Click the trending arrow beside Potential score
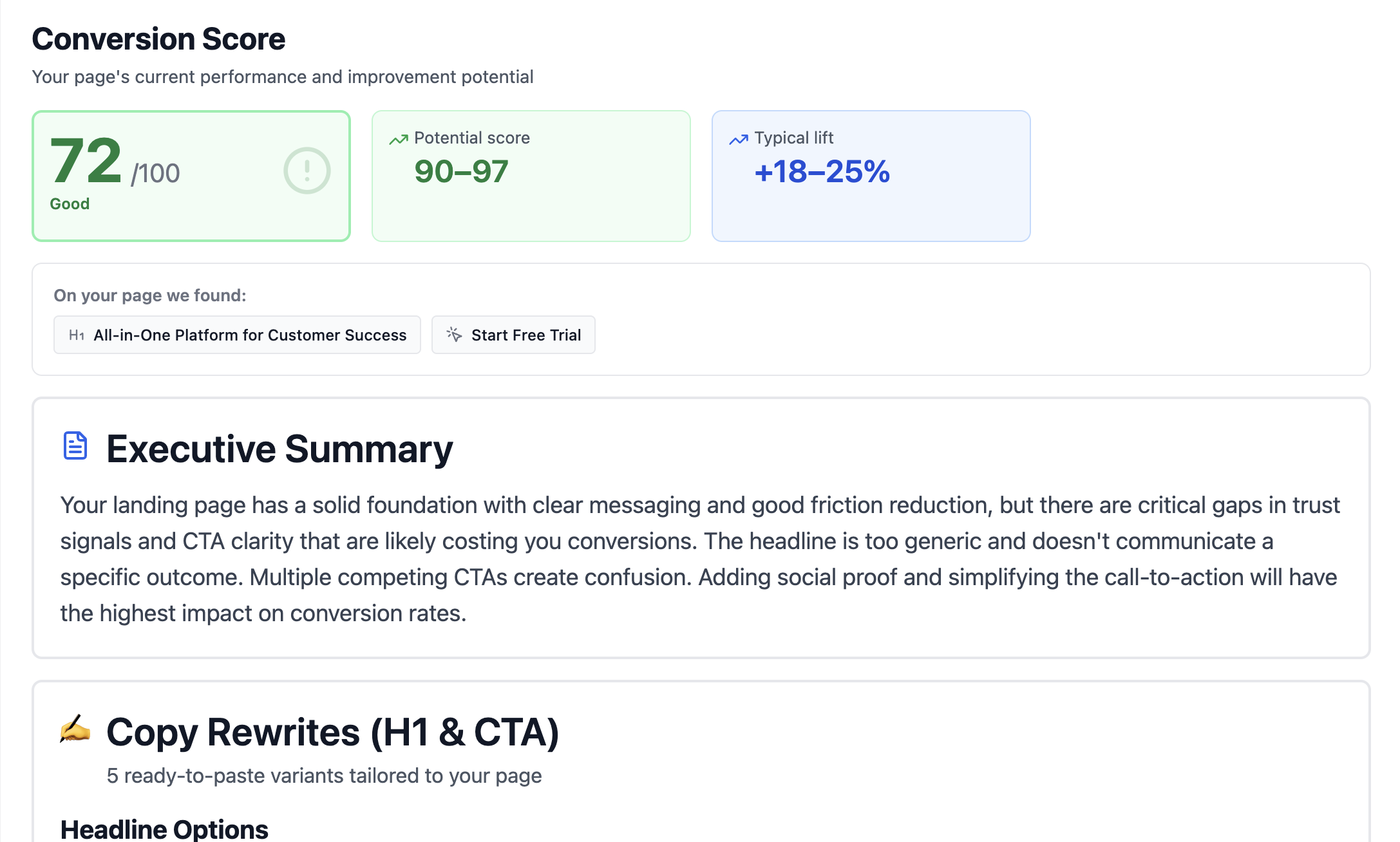The image size is (1400, 842). pyautogui.click(x=399, y=139)
